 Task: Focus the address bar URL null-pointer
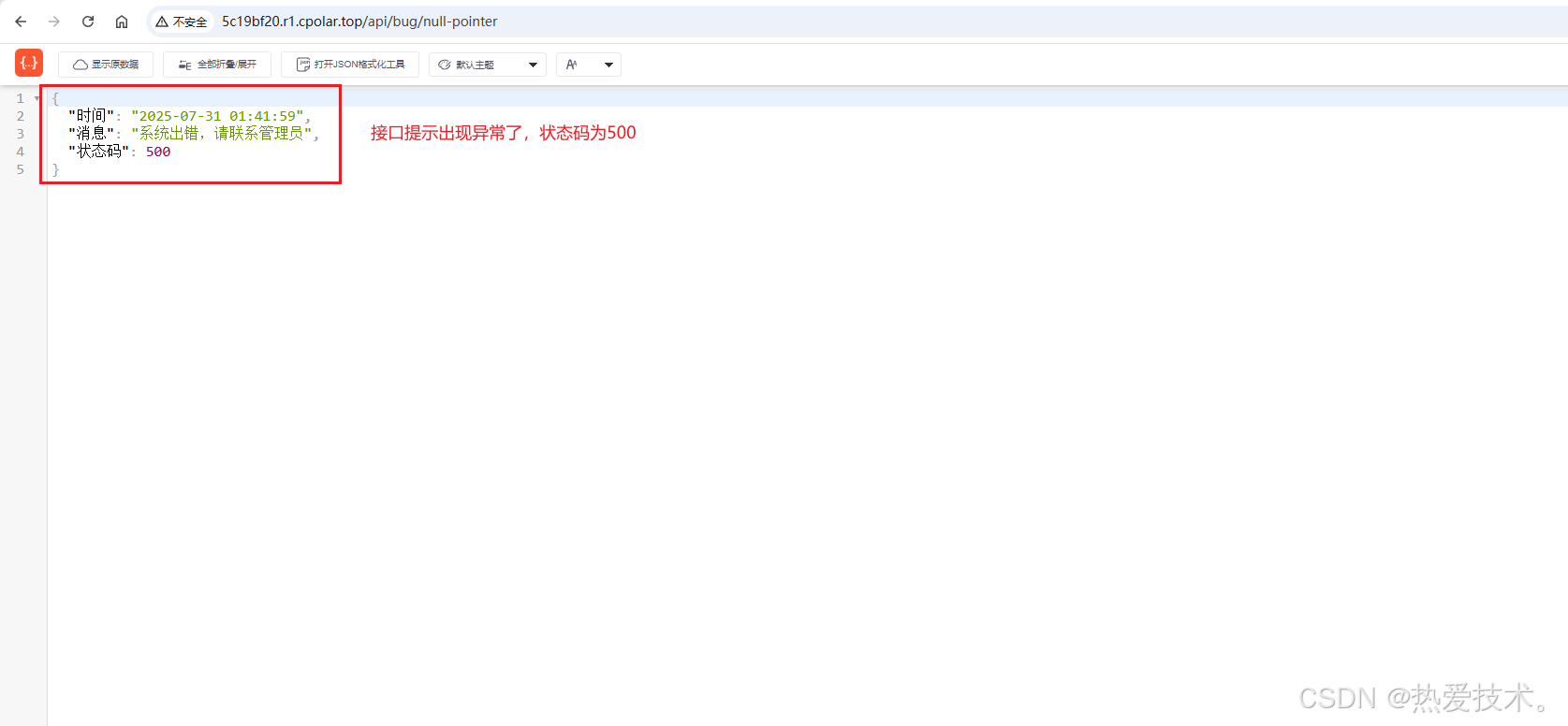tap(359, 22)
